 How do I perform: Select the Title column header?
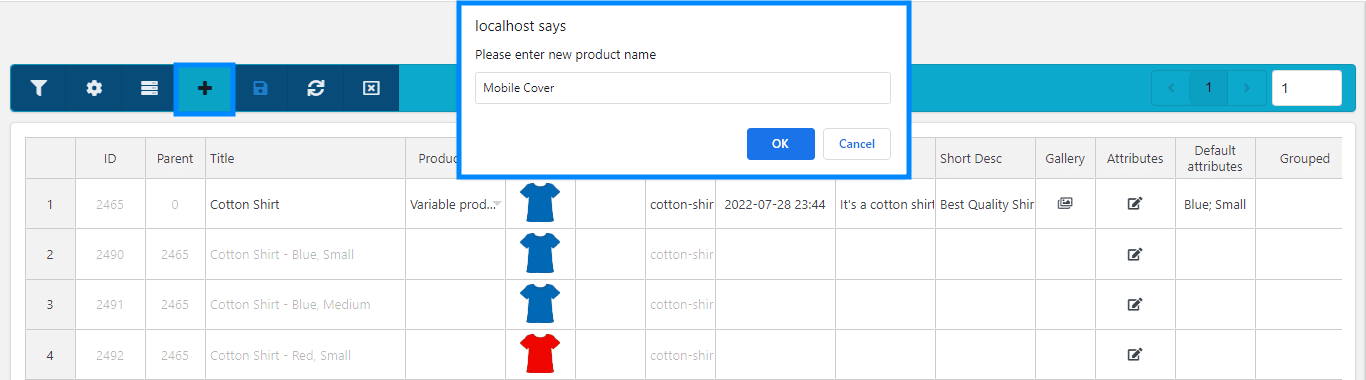(222, 158)
